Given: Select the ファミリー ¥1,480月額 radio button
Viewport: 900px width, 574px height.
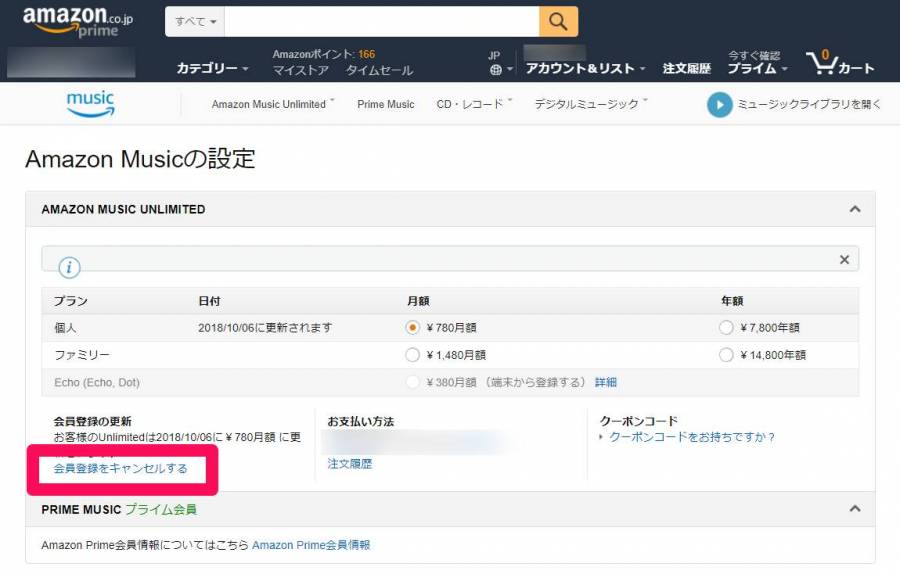Looking at the screenshot, I should tap(412, 355).
